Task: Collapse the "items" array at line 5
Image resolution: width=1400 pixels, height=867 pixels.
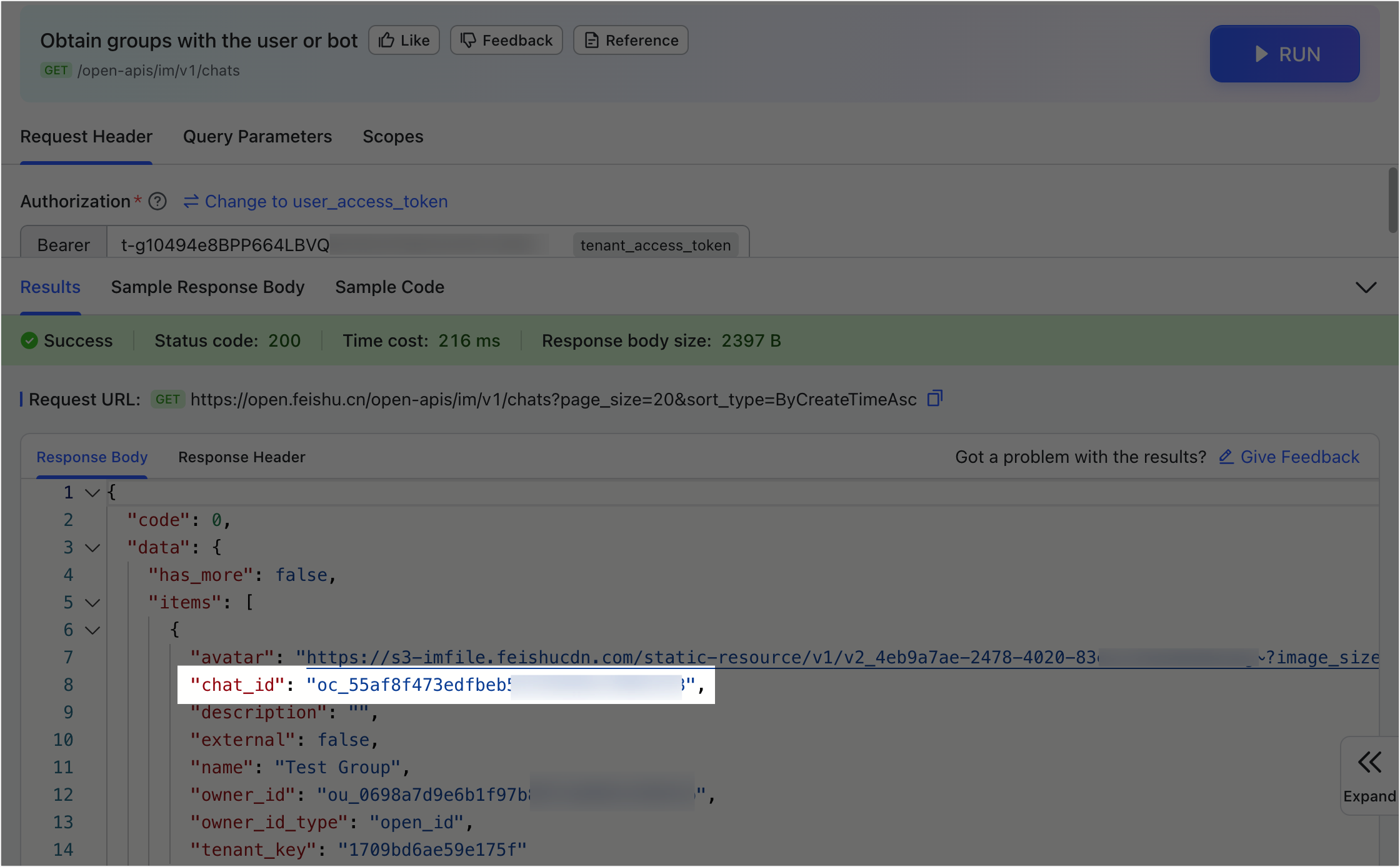Action: 92,603
